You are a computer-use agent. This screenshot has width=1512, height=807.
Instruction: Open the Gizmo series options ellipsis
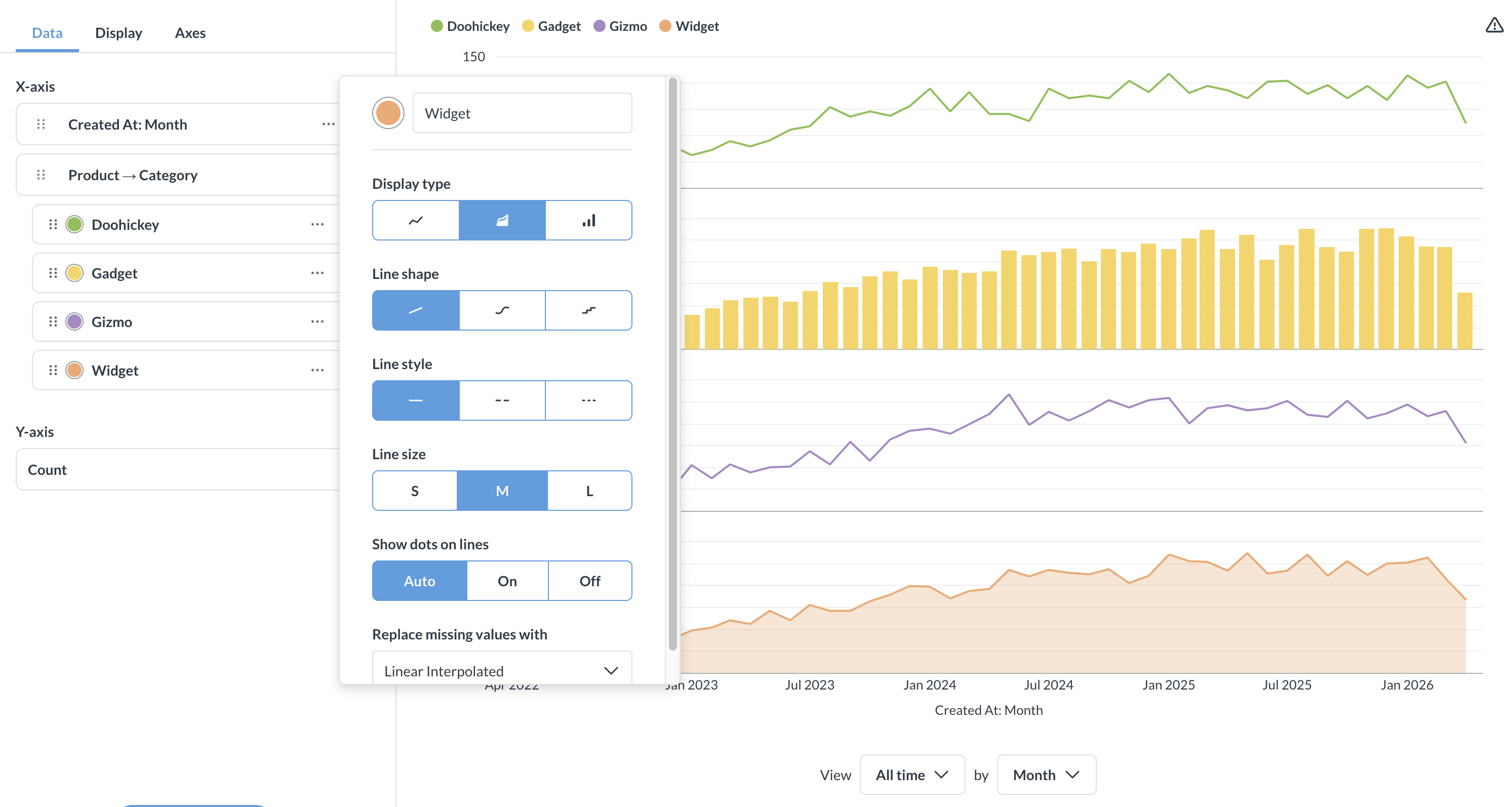tap(317, 322)
